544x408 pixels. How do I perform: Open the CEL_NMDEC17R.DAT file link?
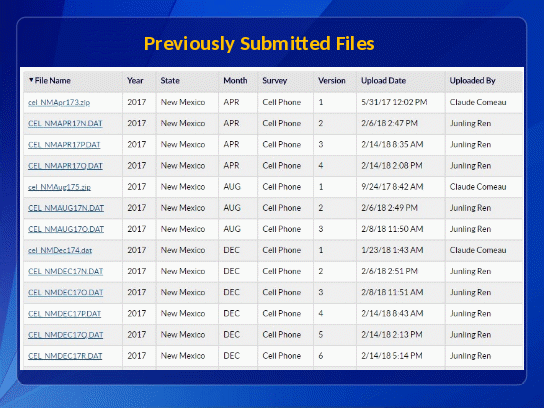(x=65, y=356)
